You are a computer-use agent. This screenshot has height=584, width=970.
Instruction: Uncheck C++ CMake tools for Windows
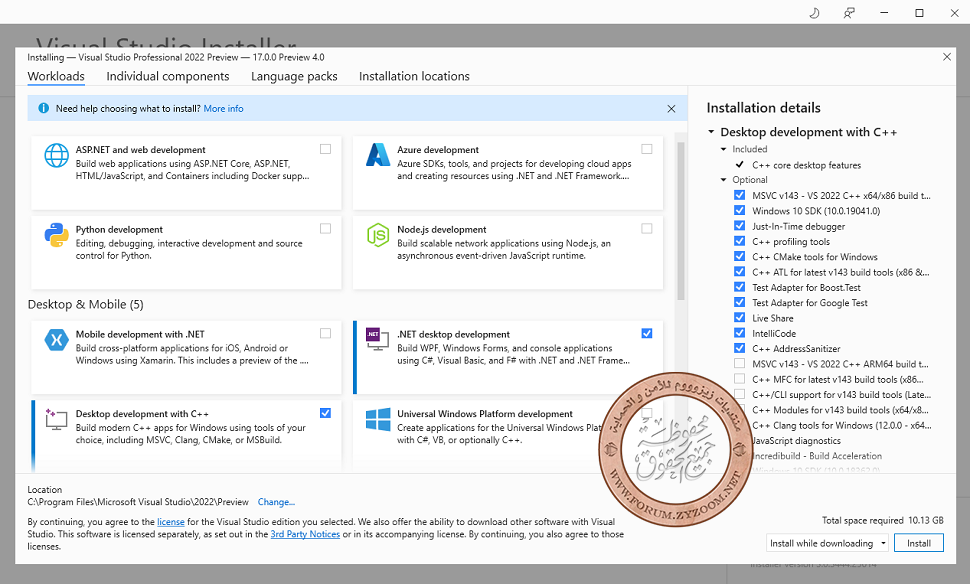tap(739, 256)
